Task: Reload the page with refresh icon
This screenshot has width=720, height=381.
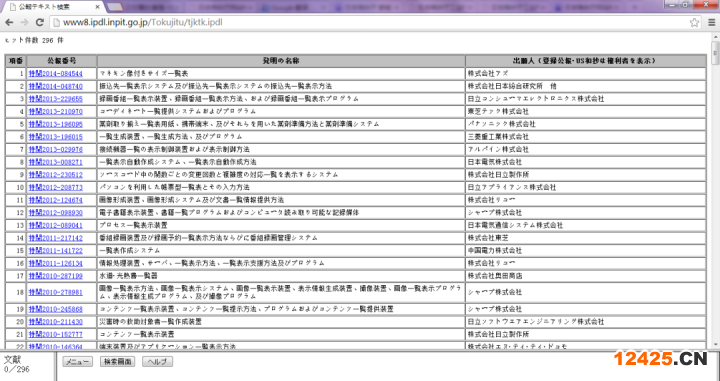Action: (39, 22)
